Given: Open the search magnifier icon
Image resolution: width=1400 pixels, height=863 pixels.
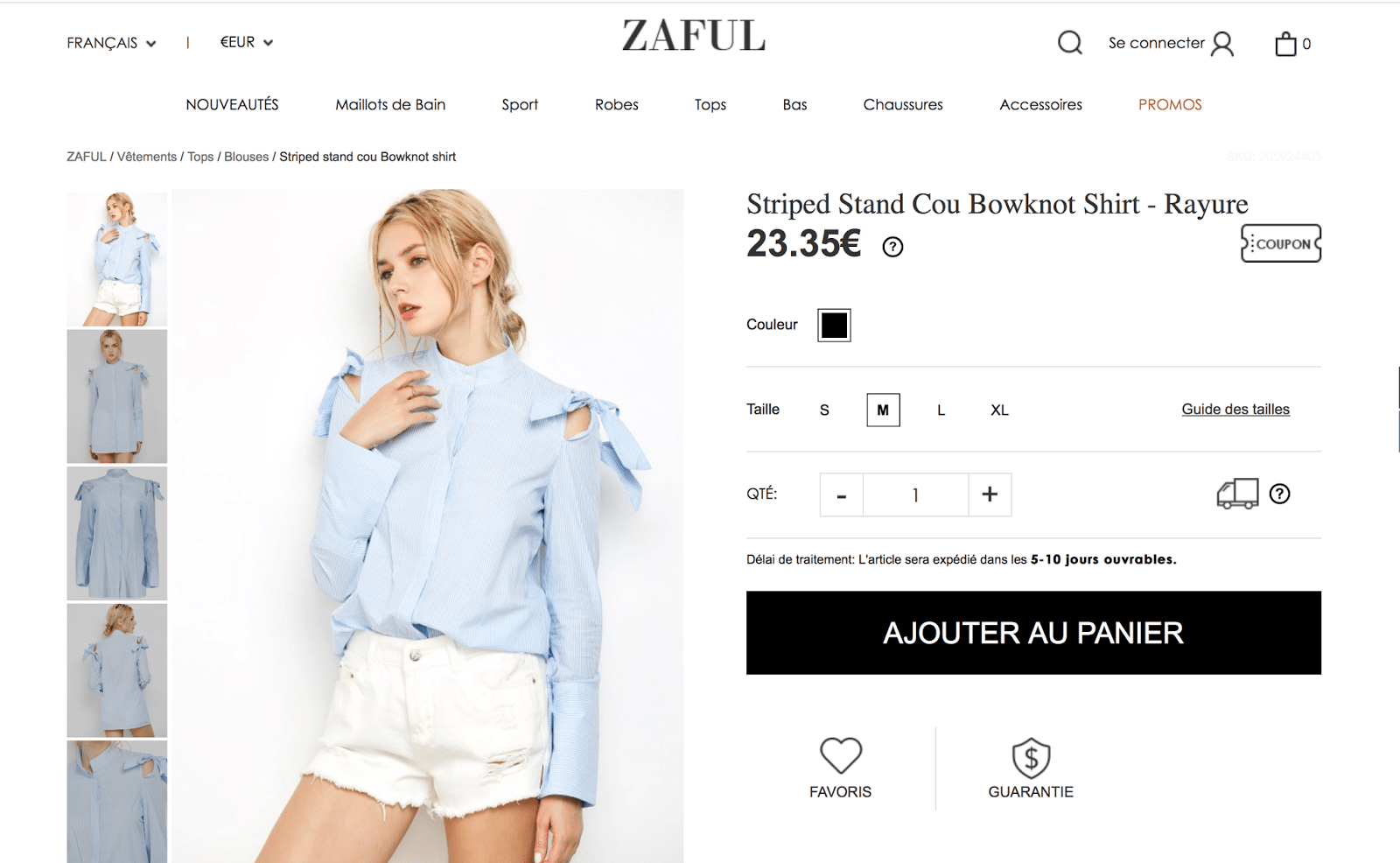Looking at the screenshot, I should pos(1069,42).
